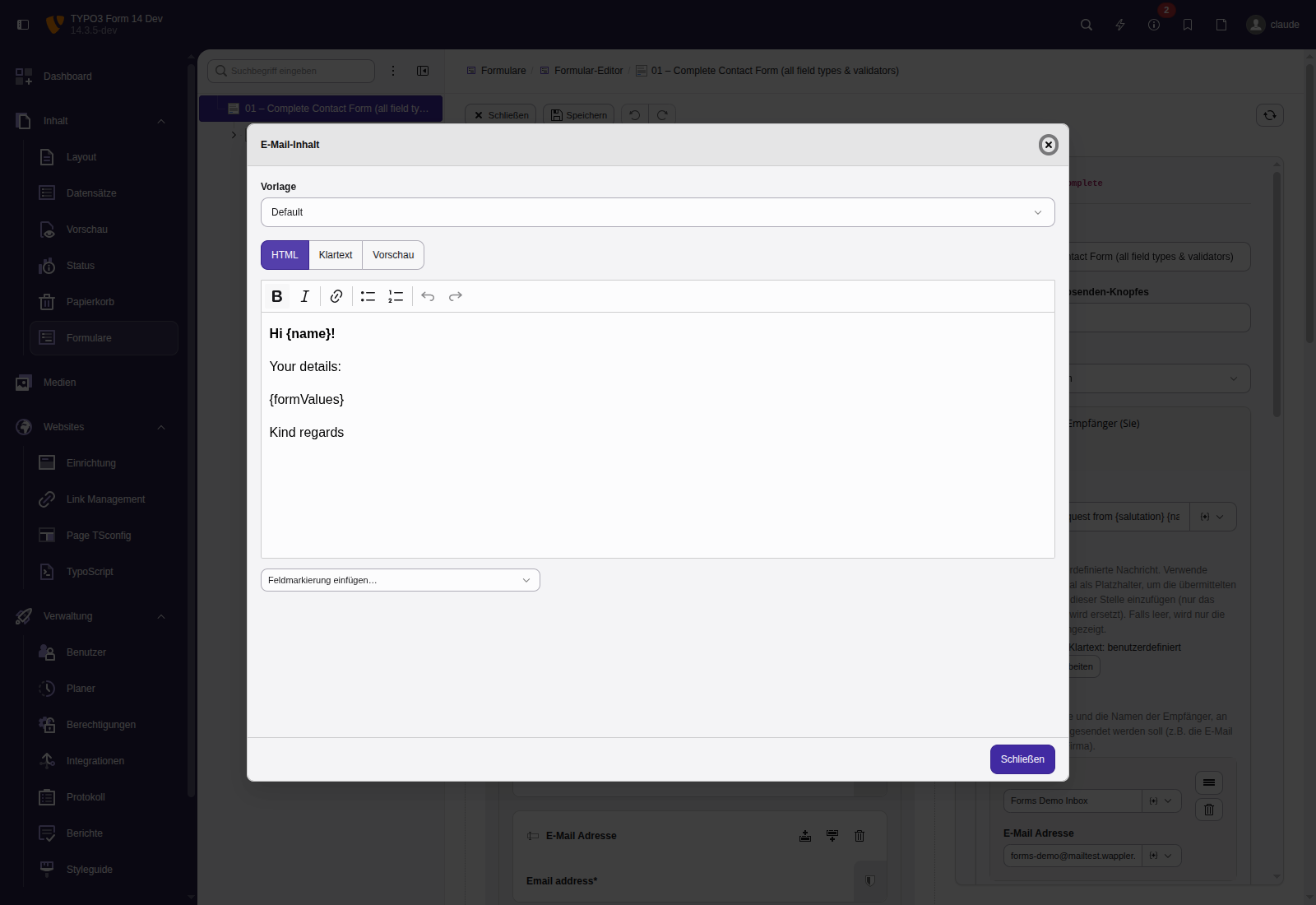This screenshot has height=905, width=1316.
Task: Click the background Schließen toolbar button
Action: pos(501,115)
